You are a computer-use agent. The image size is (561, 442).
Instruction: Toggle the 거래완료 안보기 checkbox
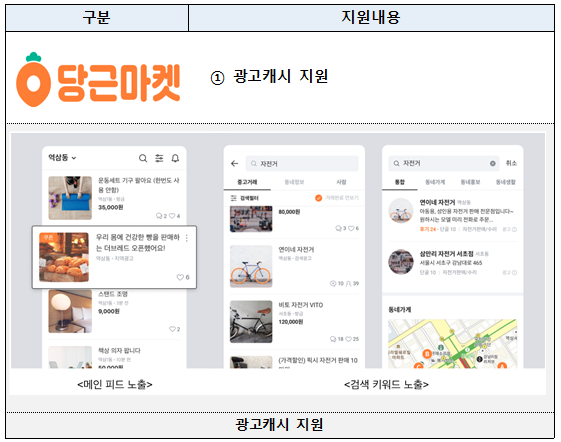click(318, 198)
